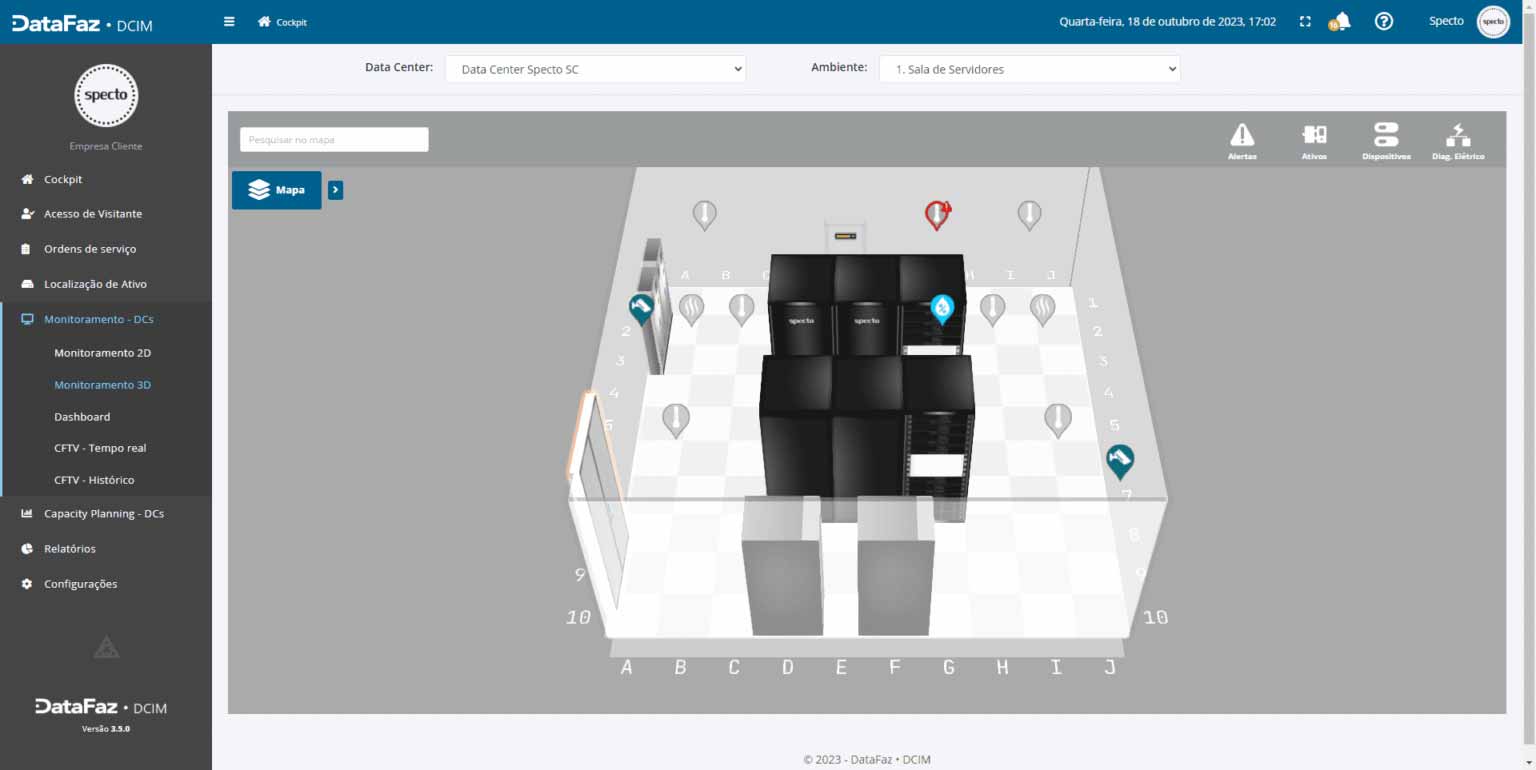
Task: Click the red alarm temperature sensor marker
Action: click(x=937, y=213)
